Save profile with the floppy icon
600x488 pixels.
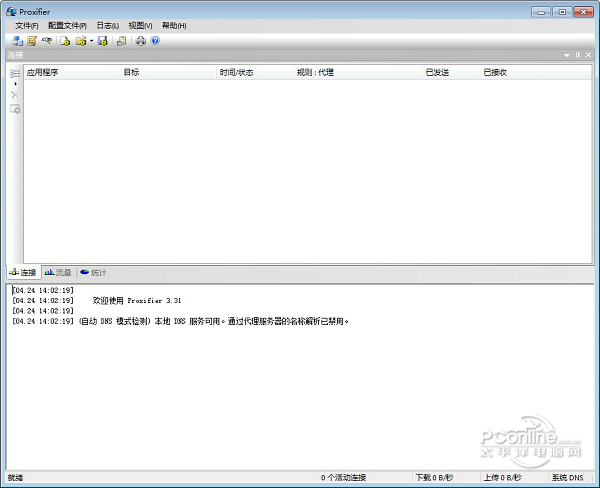[103, 41]
